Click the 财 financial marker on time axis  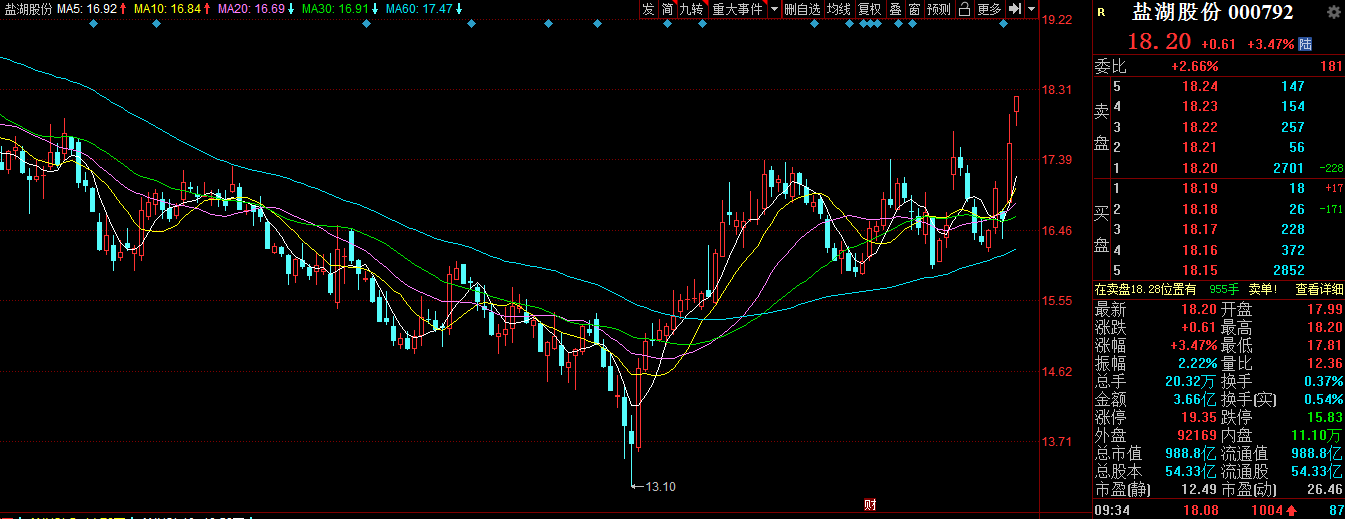coord(870,505)
